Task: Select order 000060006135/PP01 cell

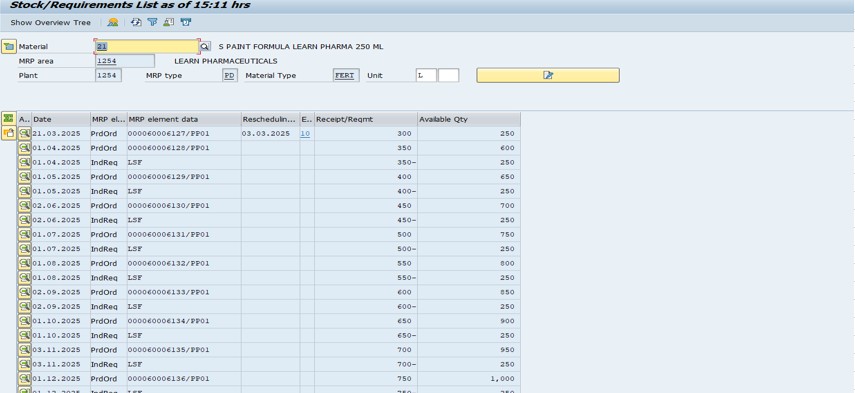Action: tap(184, 350)
